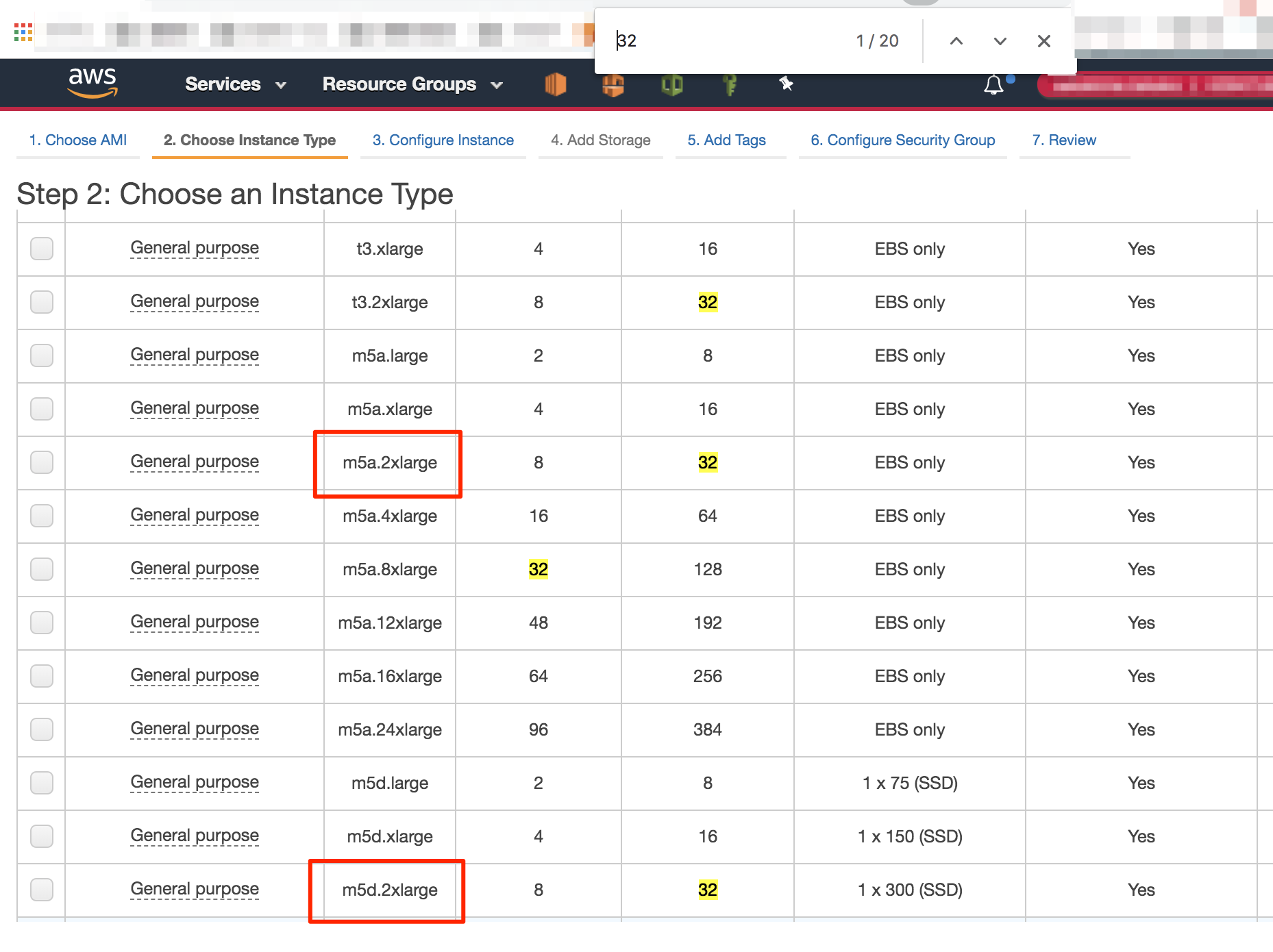Go to the previous find result
Screen dimensions: 1273x952
coord(956,41)
